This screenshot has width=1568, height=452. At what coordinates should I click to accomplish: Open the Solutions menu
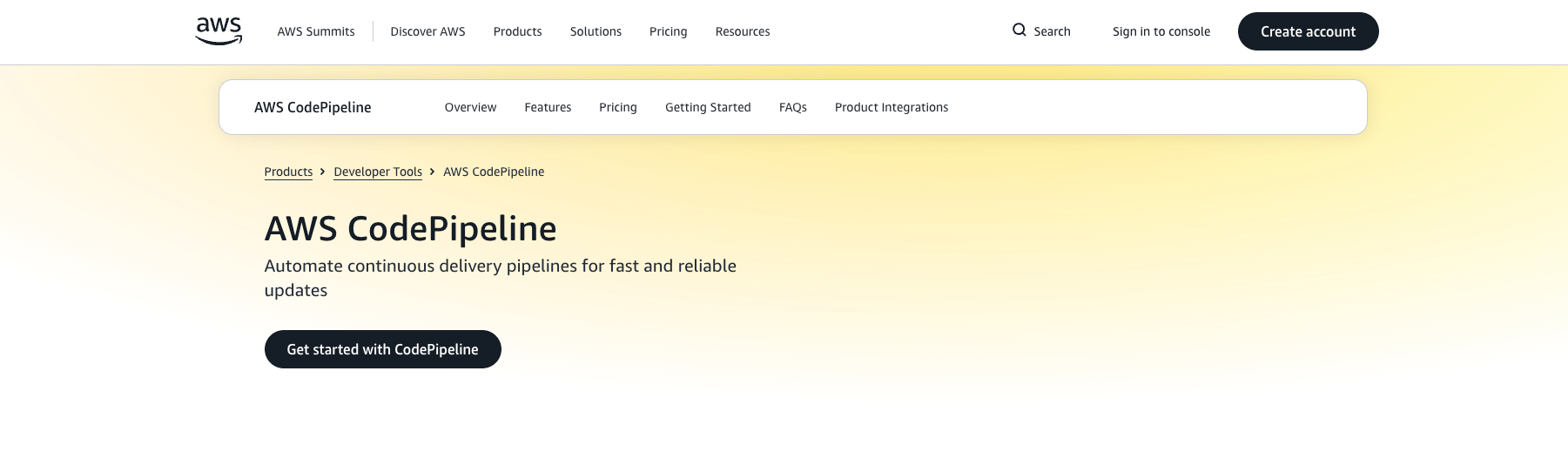click(596, 31)
